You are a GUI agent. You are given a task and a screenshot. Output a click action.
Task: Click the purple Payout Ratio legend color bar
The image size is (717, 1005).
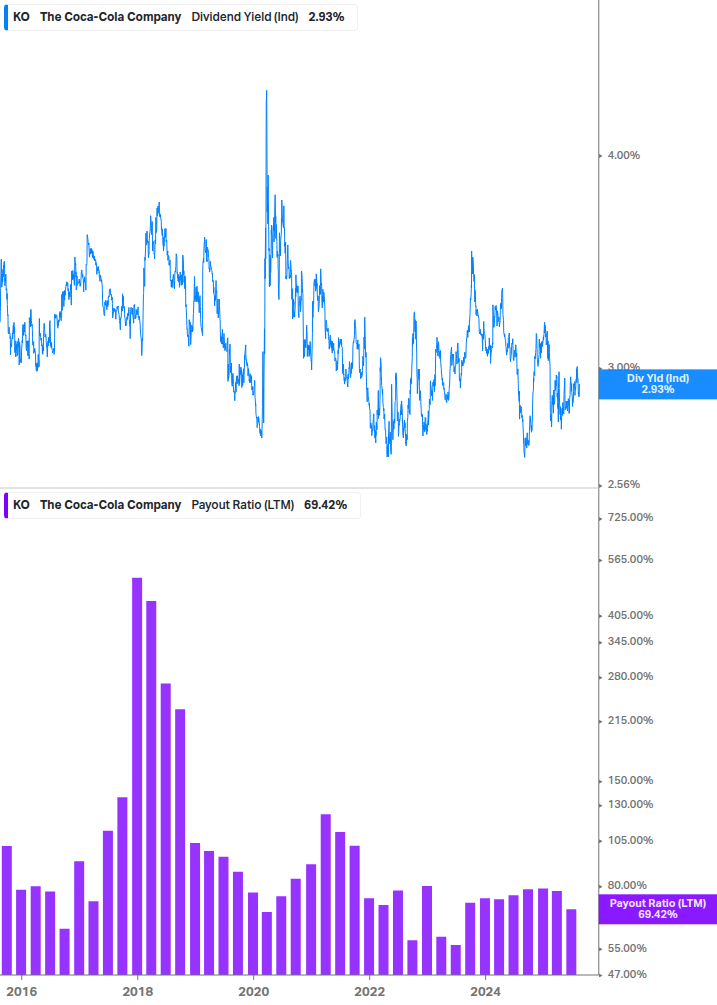6,505
